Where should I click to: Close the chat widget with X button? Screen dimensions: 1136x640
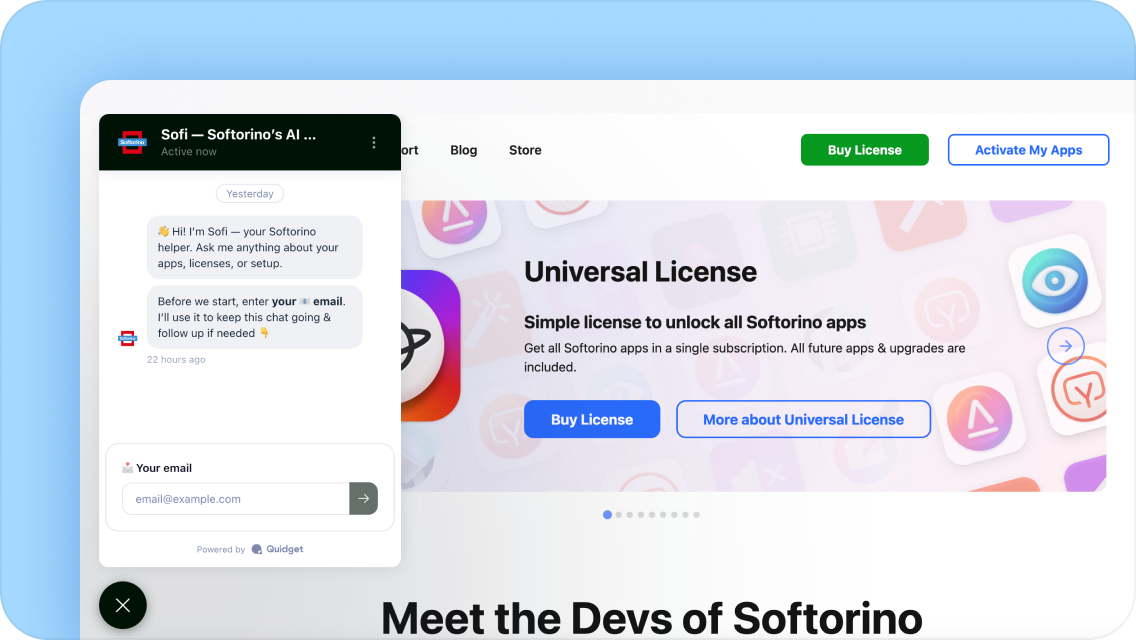123,605
